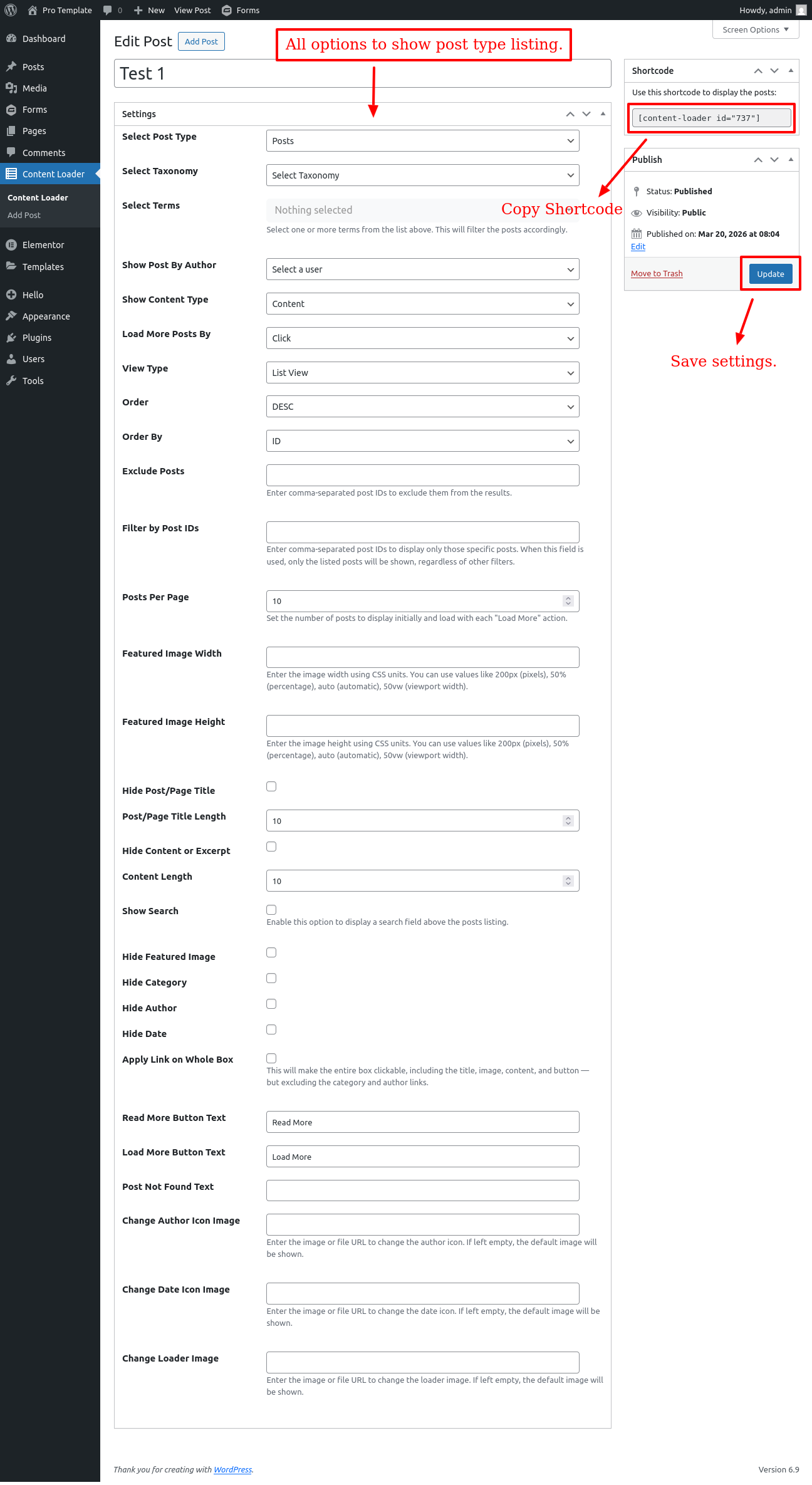Click the Posts pin icon in sidebar
Viewport: 812px width, 1485px height.
[x=11, y=66]
